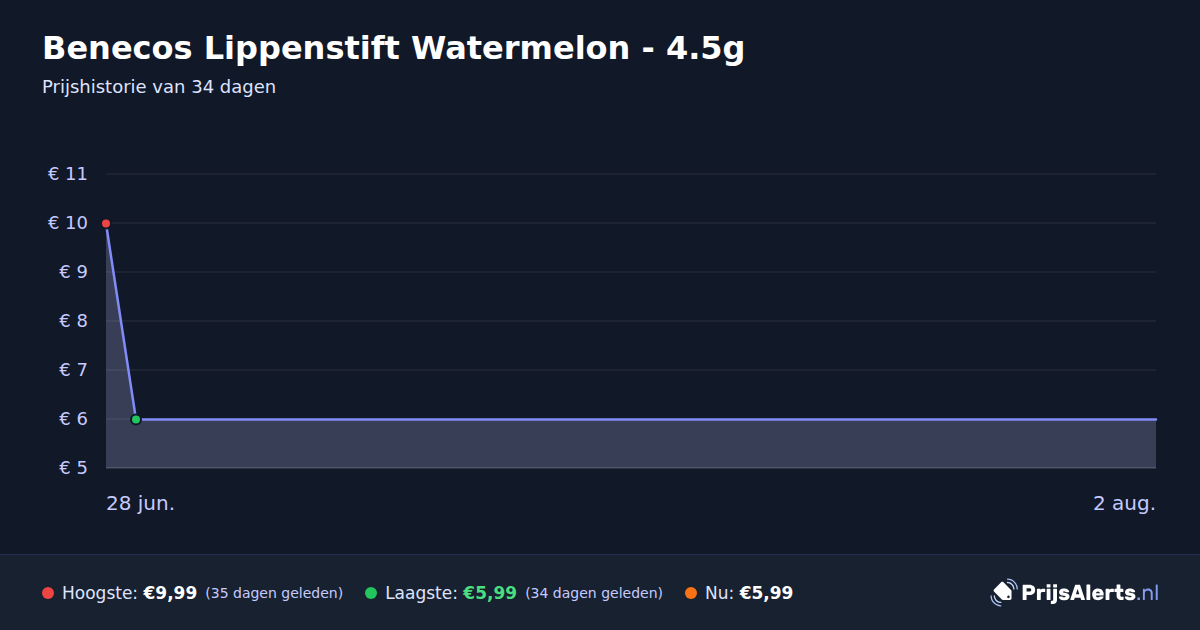Click the 2 aug. end date label
Viewport: 1200px width, 630px height.
(x=1124, y=503)
